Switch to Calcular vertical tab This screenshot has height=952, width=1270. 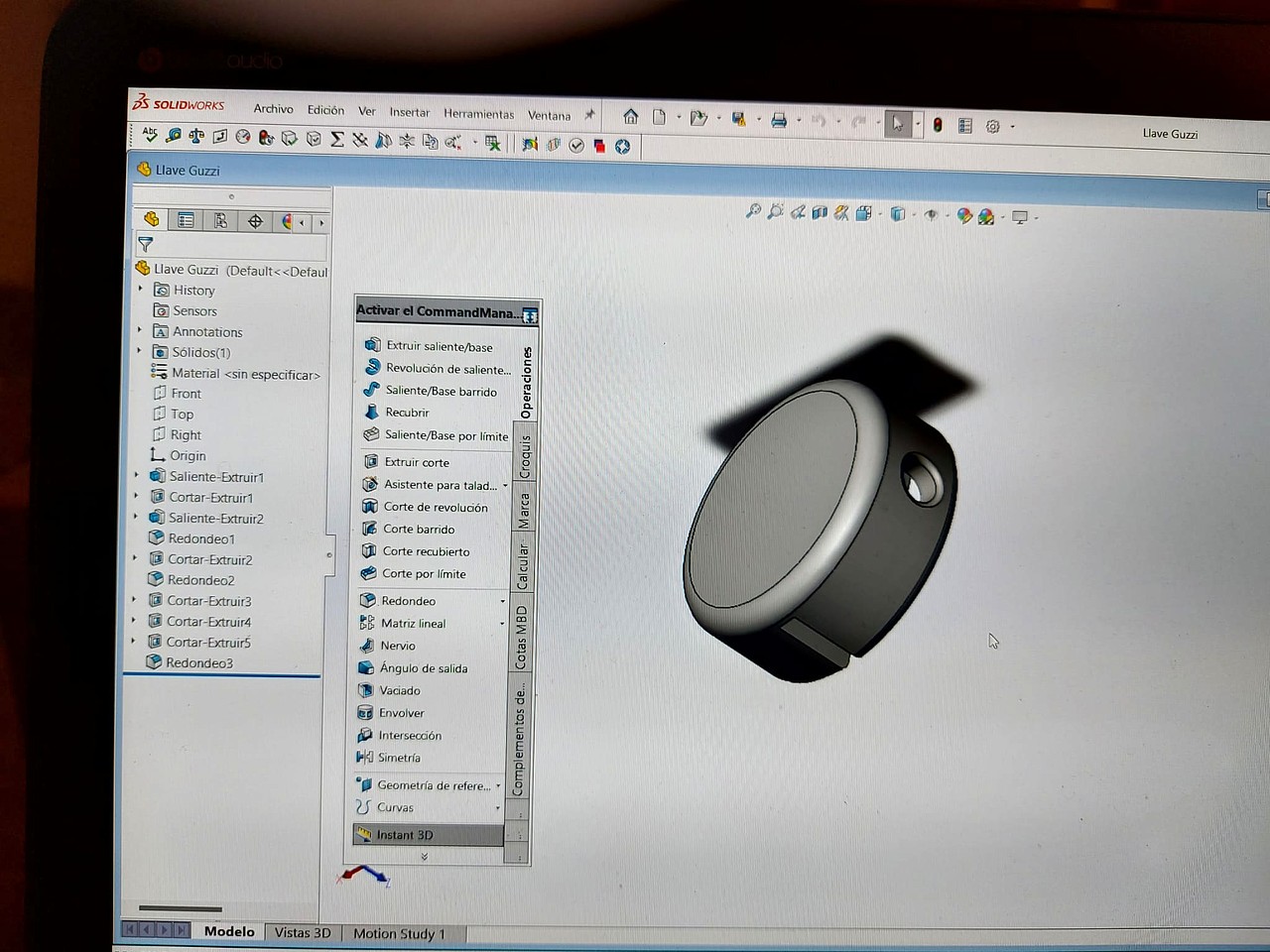(523, 565)
